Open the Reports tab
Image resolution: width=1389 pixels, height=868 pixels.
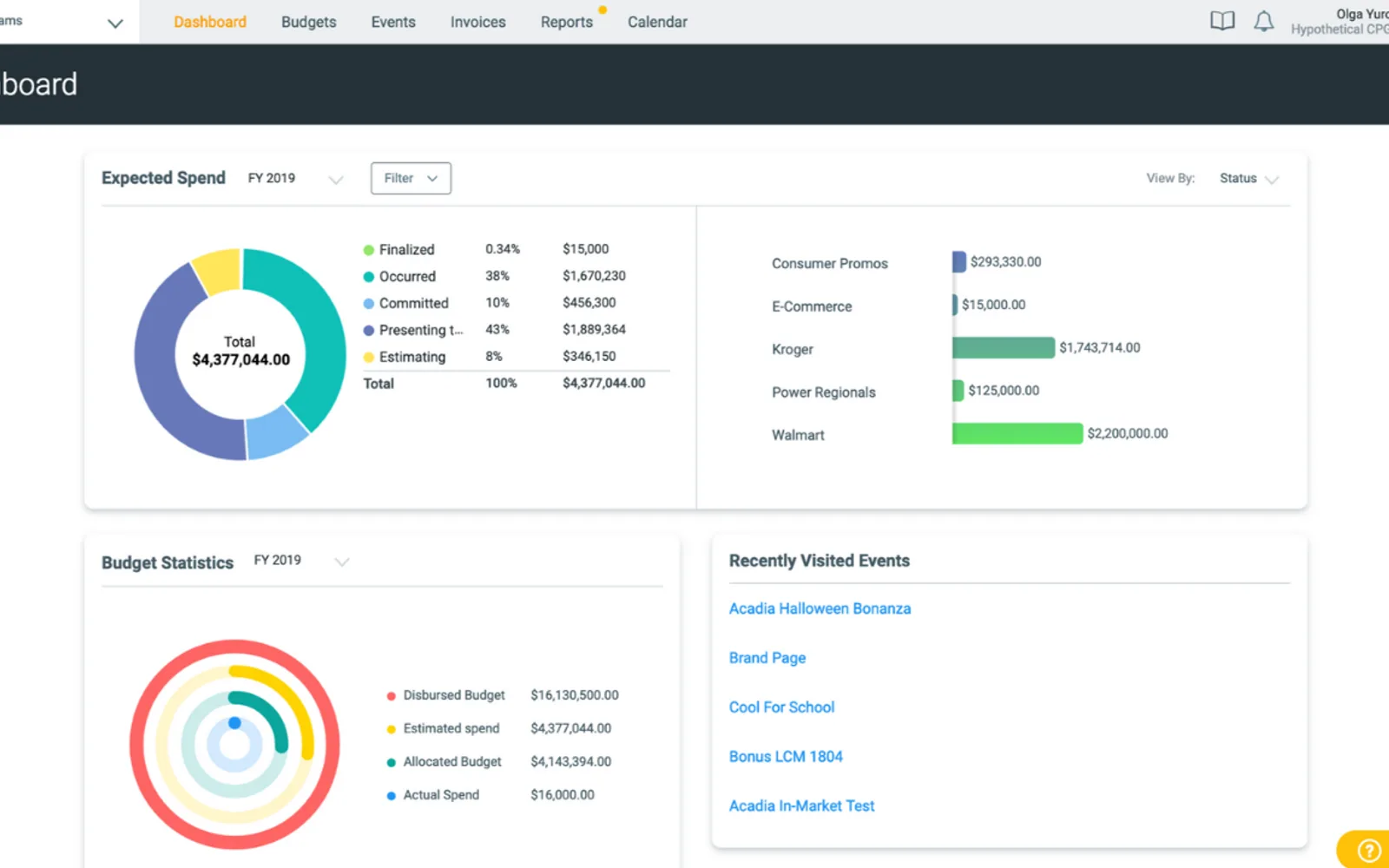pos(567,22)
